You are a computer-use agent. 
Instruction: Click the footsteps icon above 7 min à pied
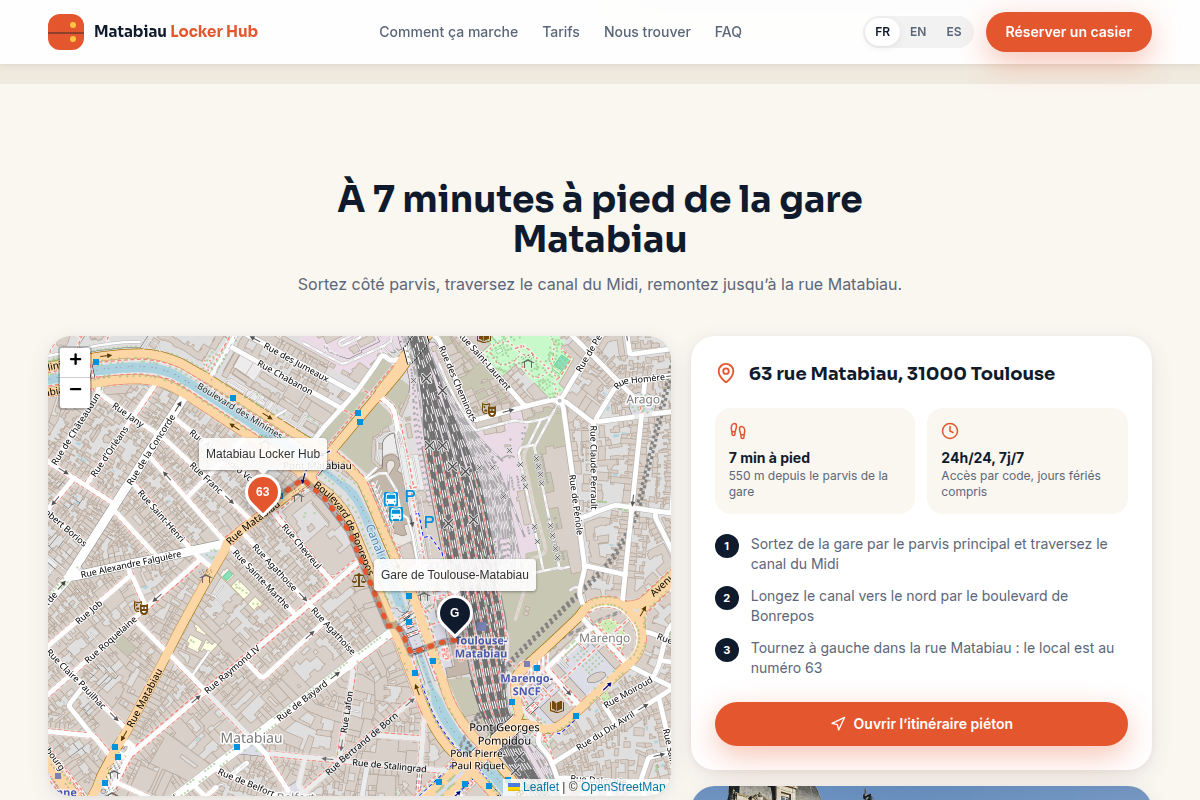tap(738, 431)
